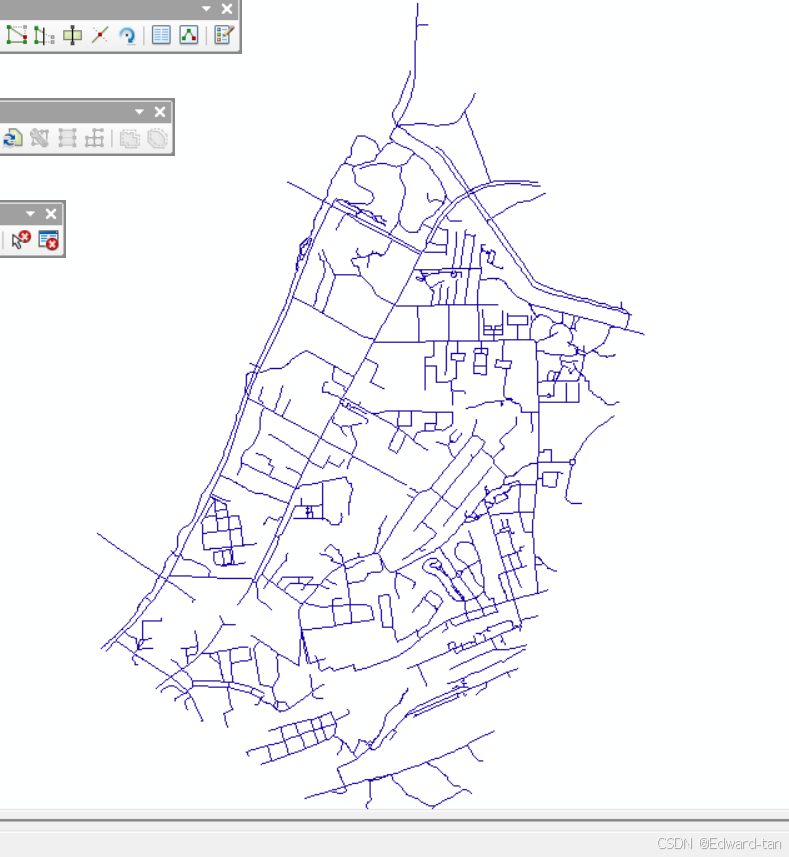The width and height of the screenshot is (789, 857).
Task: Close the middle topology toolbar
Action: point(160,111)
